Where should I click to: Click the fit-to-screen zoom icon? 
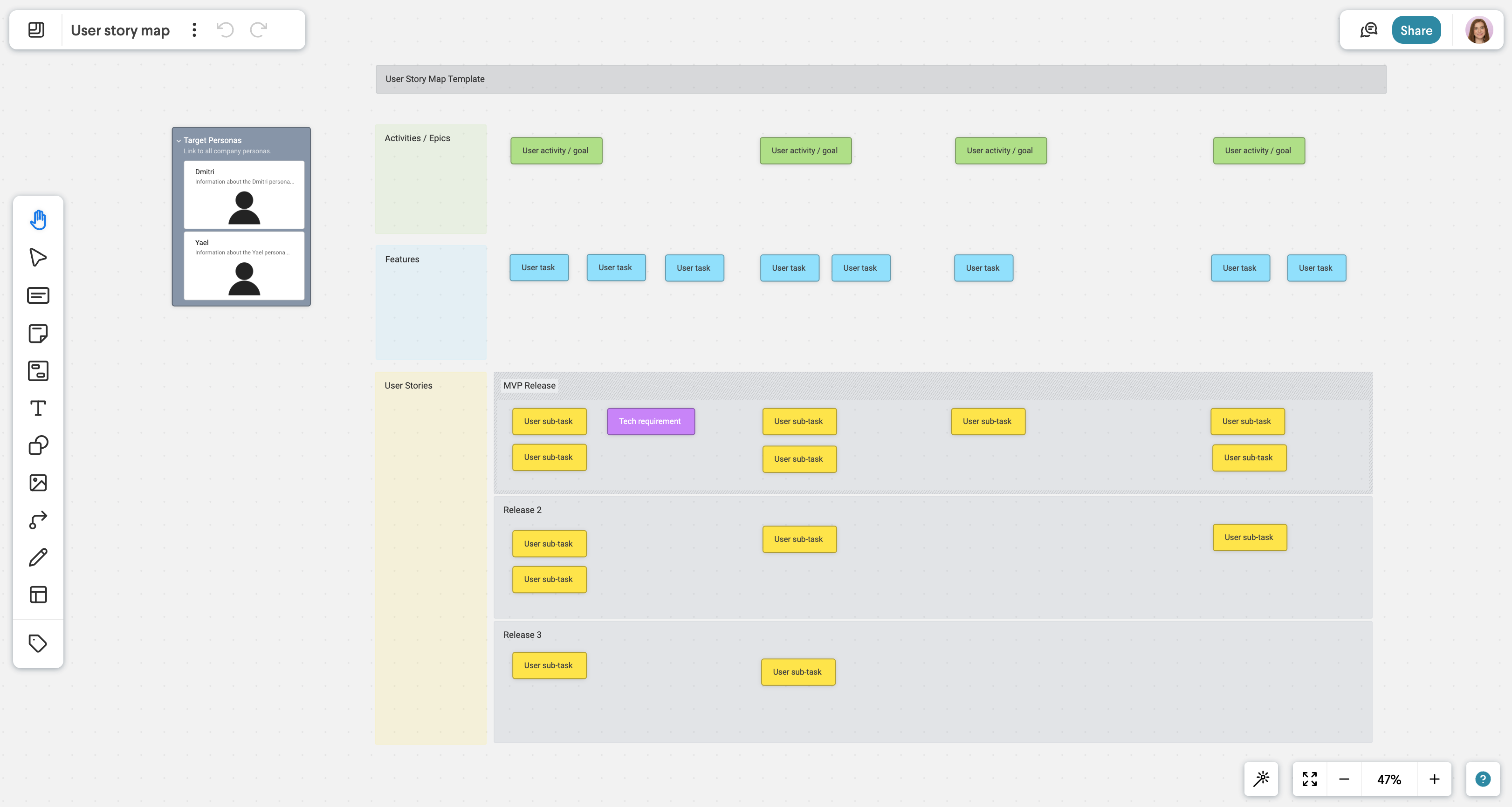[1310, 779]
